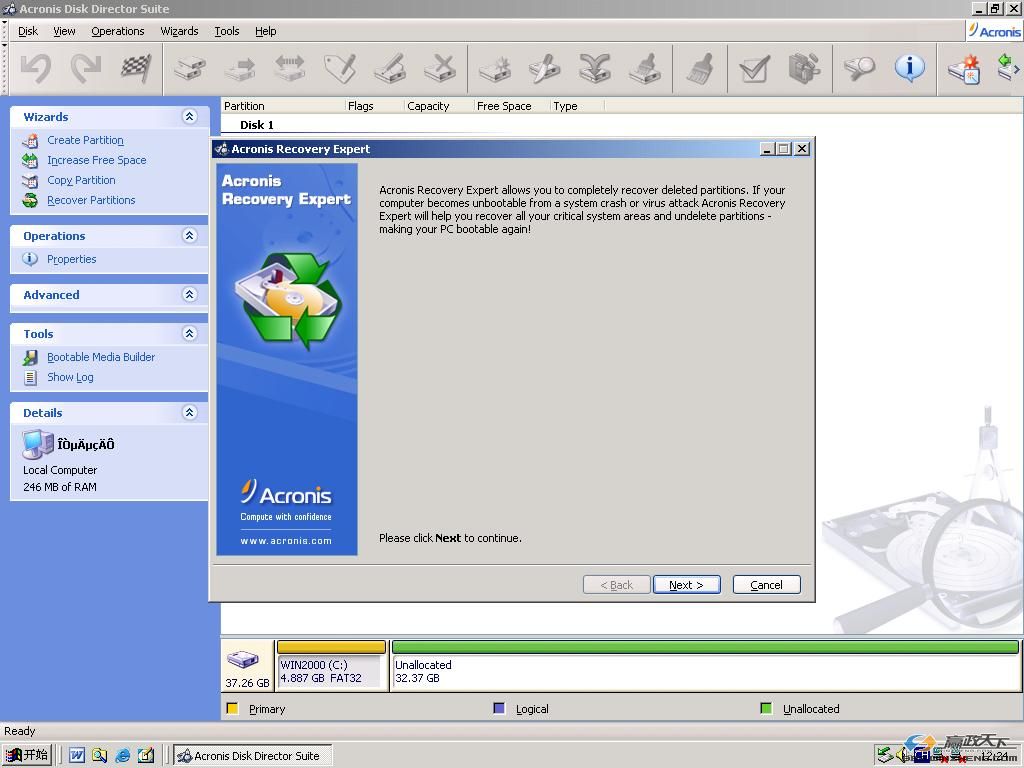Screen dimensions: 1024x768
Task: Click the yellow Primary legend swatch
Action: click(232, 709)
